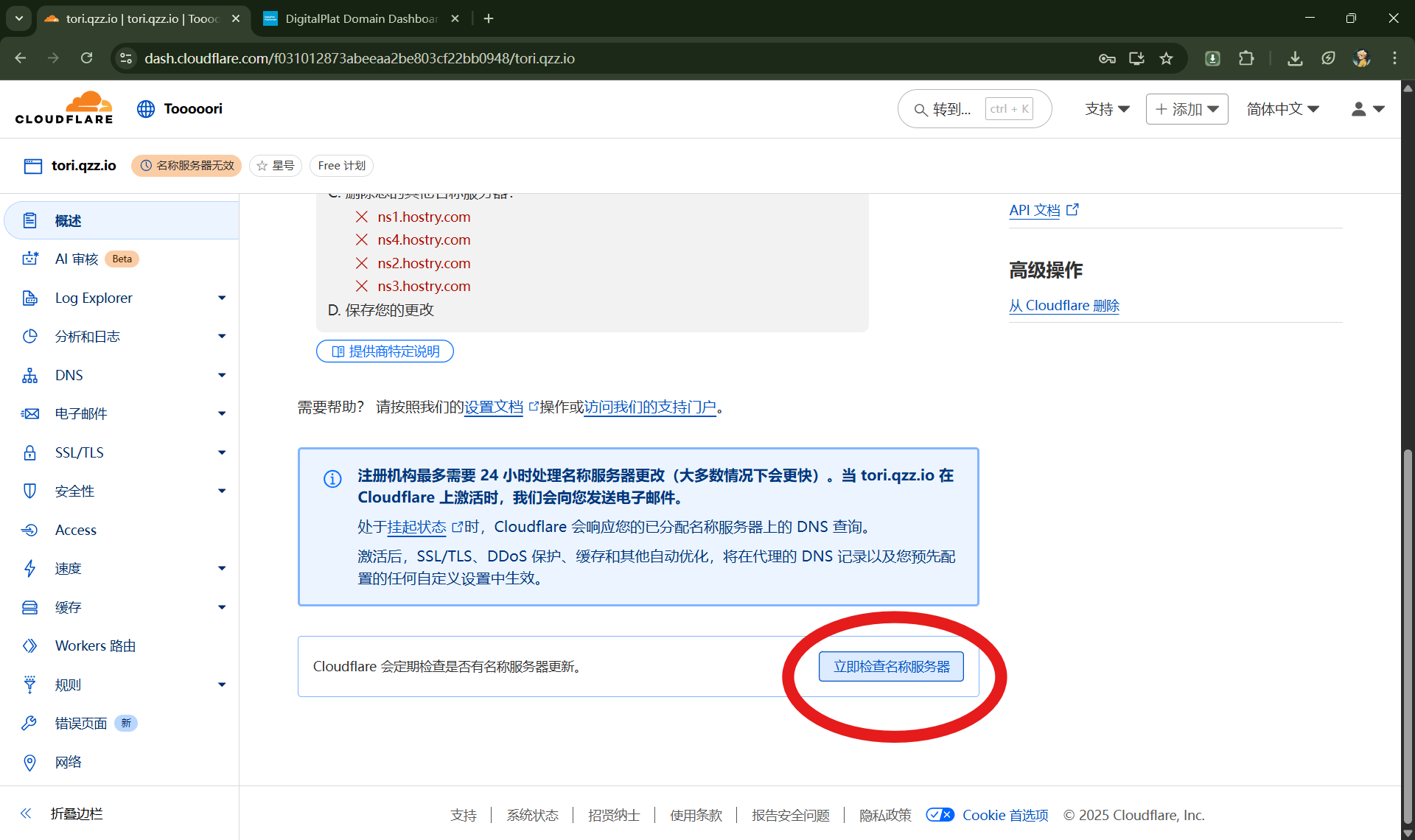Open 从 Cloudflare 删除 link

(x=1063, y=305)
